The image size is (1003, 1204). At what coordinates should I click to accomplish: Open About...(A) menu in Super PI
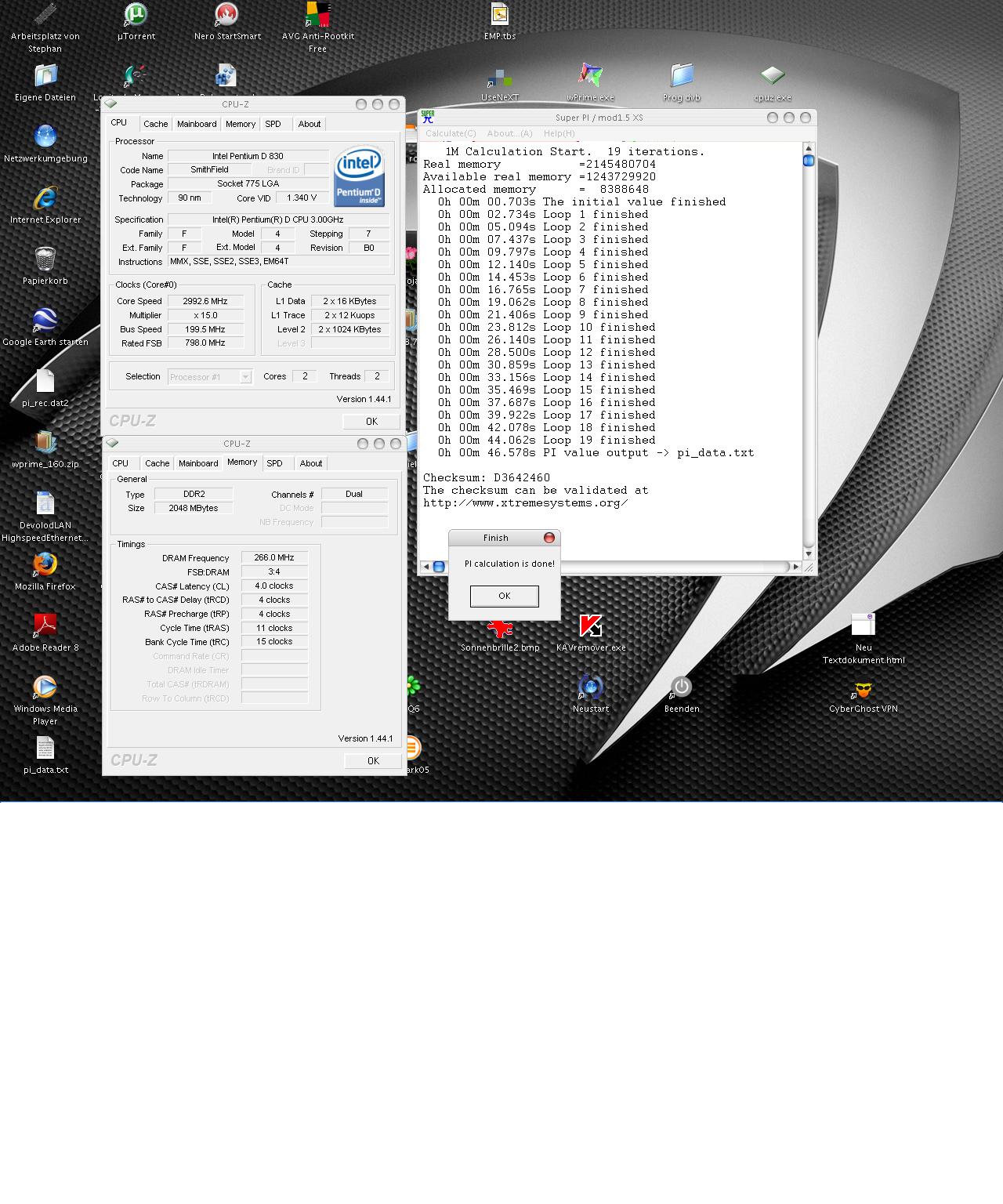click(x=509, y=133)
